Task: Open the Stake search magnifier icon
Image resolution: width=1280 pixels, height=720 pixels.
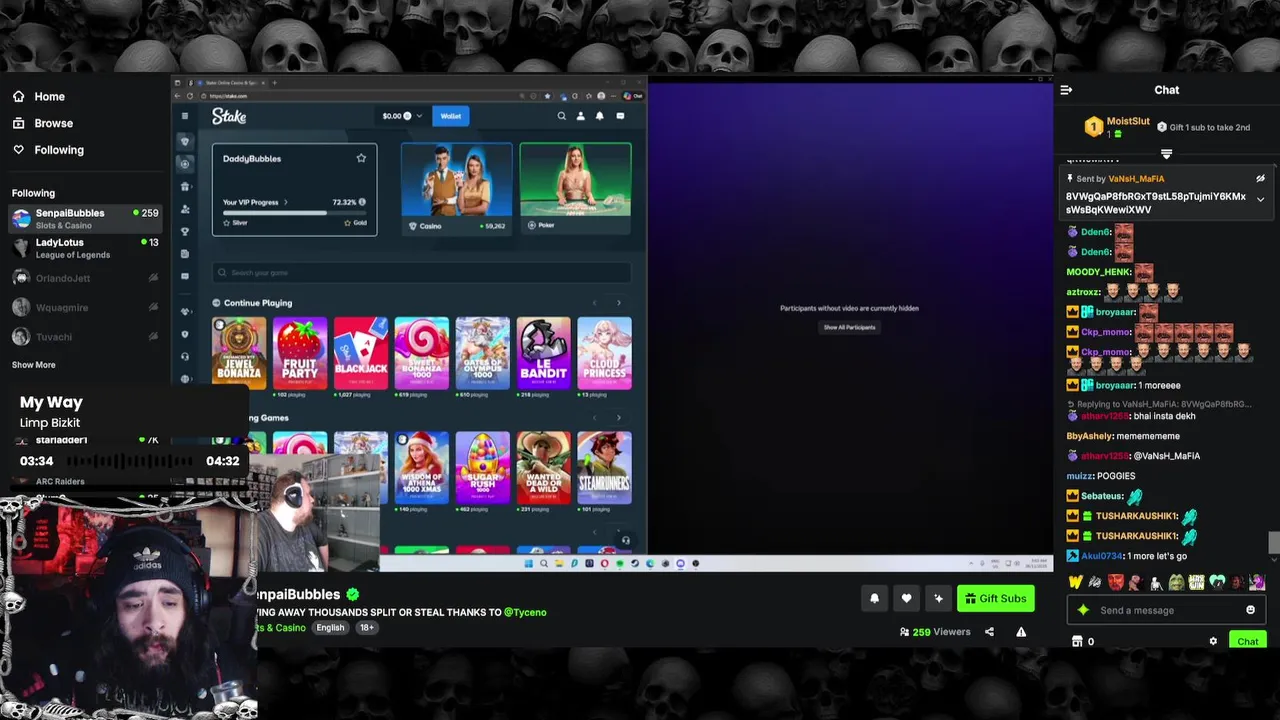Action: point(562,116)
